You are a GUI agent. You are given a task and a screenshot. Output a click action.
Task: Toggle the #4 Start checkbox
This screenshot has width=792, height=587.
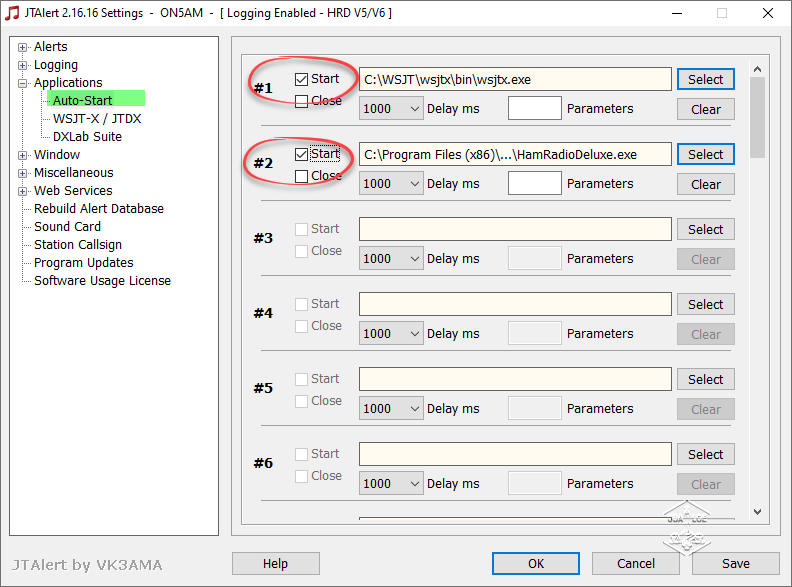[302, 304]
